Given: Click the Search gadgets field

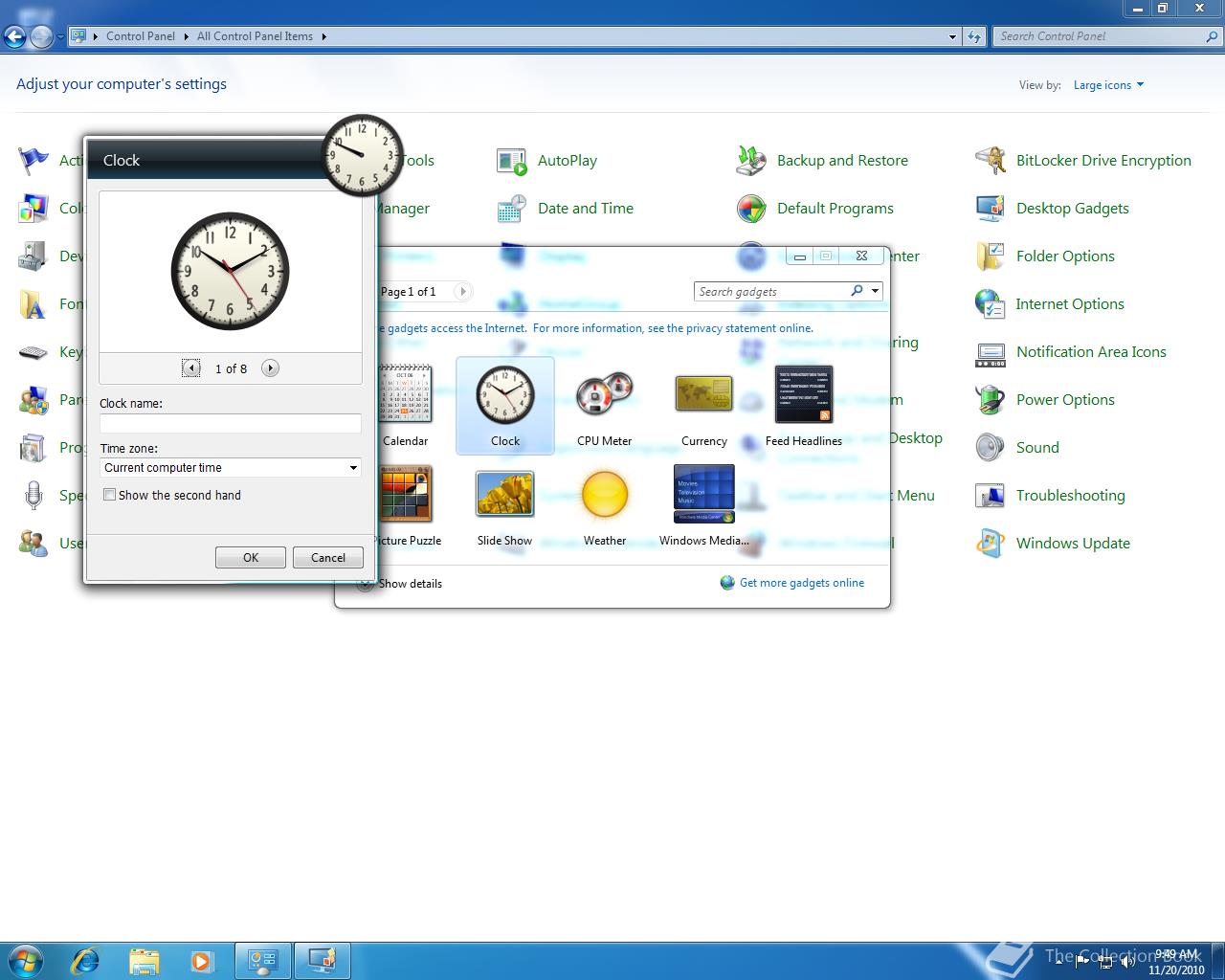Looking at the screenshot, I should [x=770, y=291].
